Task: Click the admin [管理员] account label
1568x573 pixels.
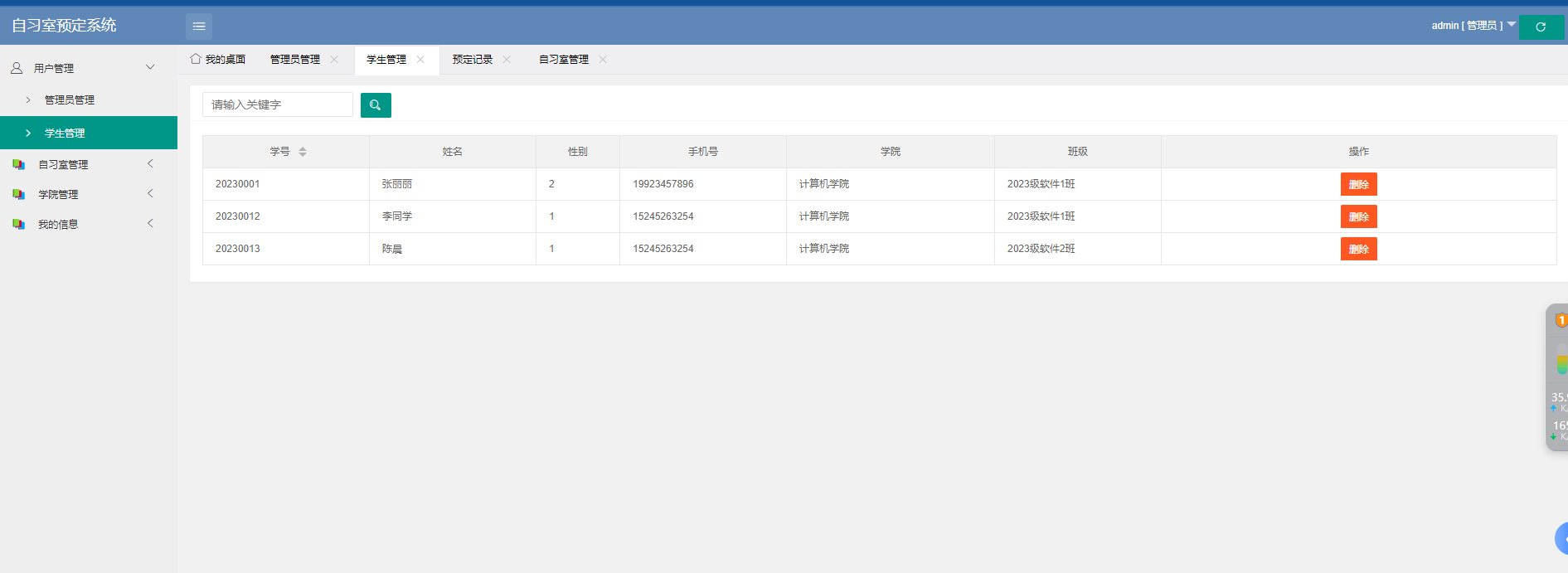Action: pos(1467,26)
